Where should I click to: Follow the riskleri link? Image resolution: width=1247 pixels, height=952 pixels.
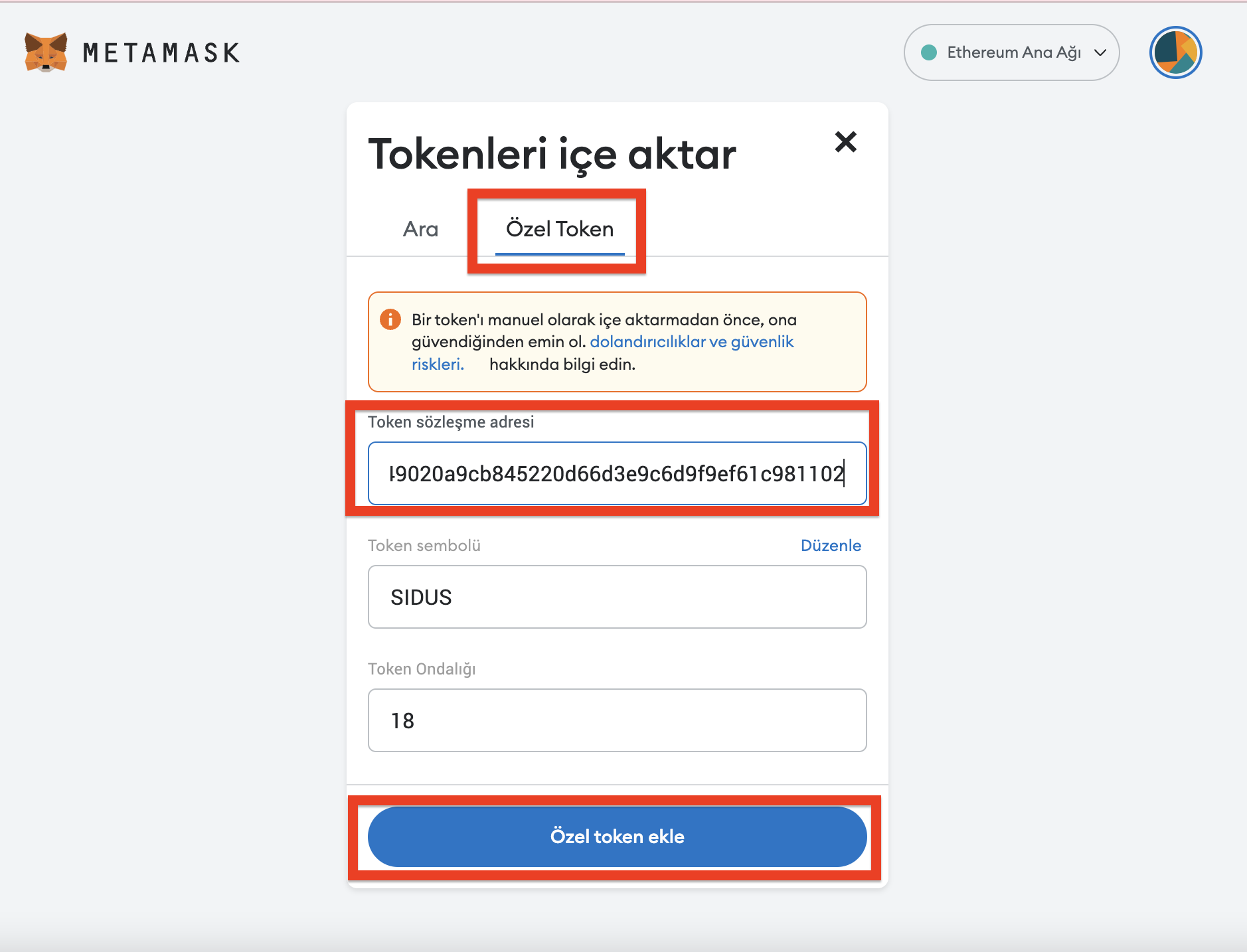(x=438, y=364)
